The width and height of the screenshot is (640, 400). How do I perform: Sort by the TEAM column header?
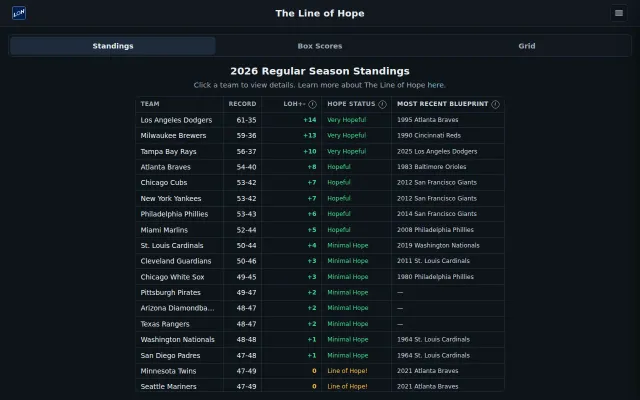150,104
